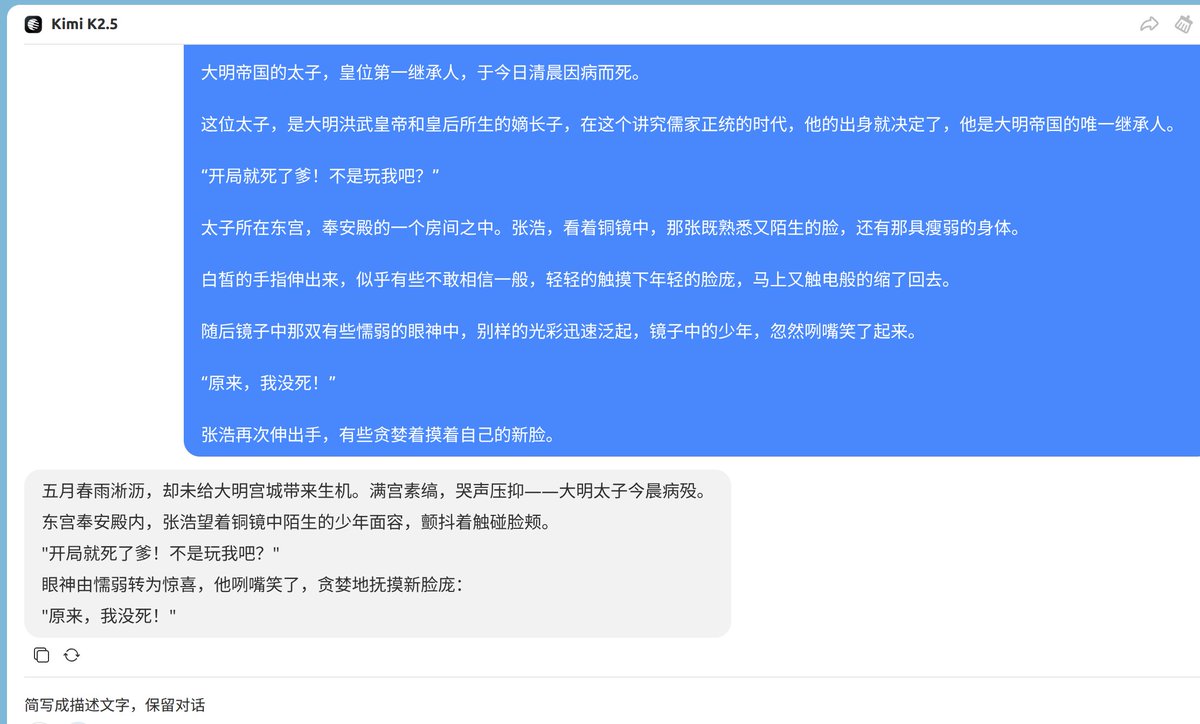Select the blue user message bubble
1200x724 pixels.
point(690,250)
